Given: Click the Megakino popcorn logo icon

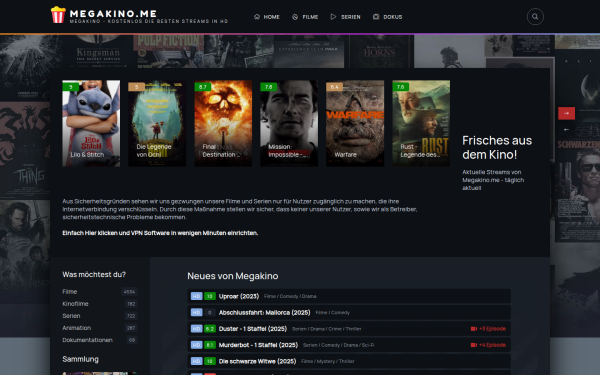Looking at the screenshot, I should 58,15.
